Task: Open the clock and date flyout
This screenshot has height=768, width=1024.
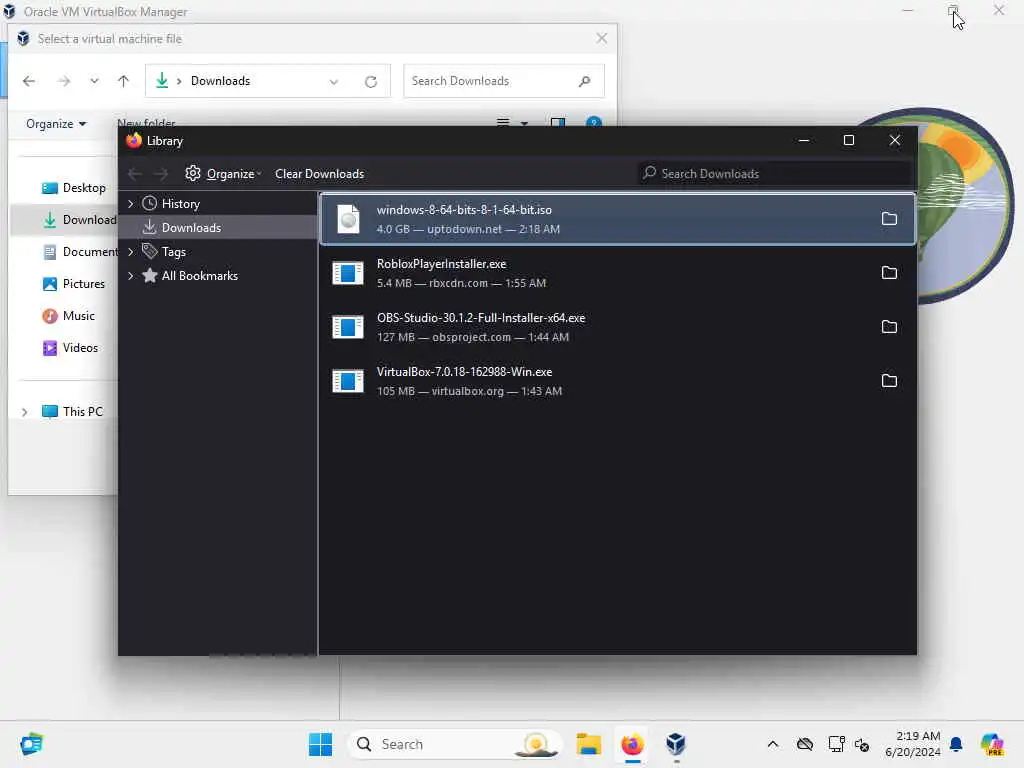Action: (x=912, y=744)
